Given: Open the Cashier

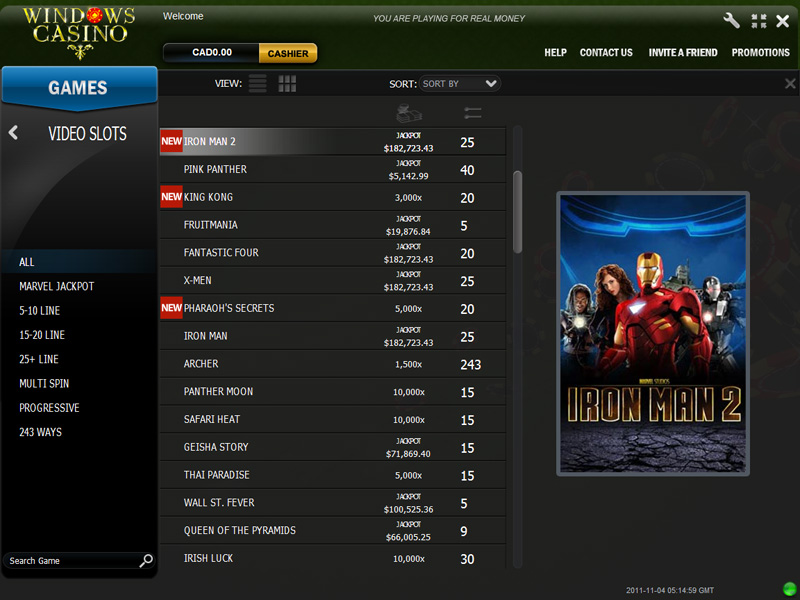Looking at the screenshot, I should click(288, 53).
